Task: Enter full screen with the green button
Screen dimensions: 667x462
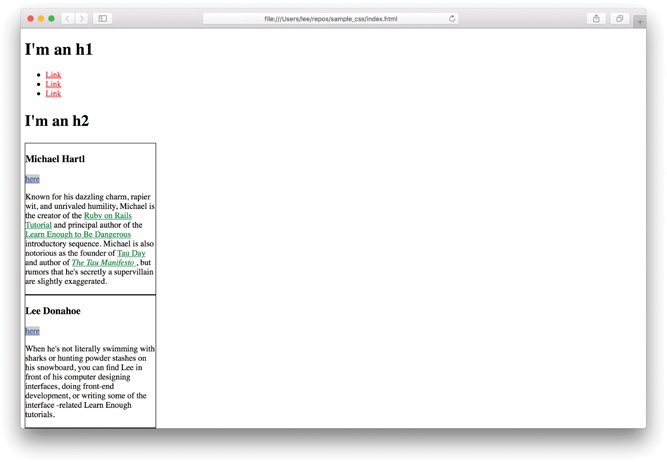Action: [52, 19]
